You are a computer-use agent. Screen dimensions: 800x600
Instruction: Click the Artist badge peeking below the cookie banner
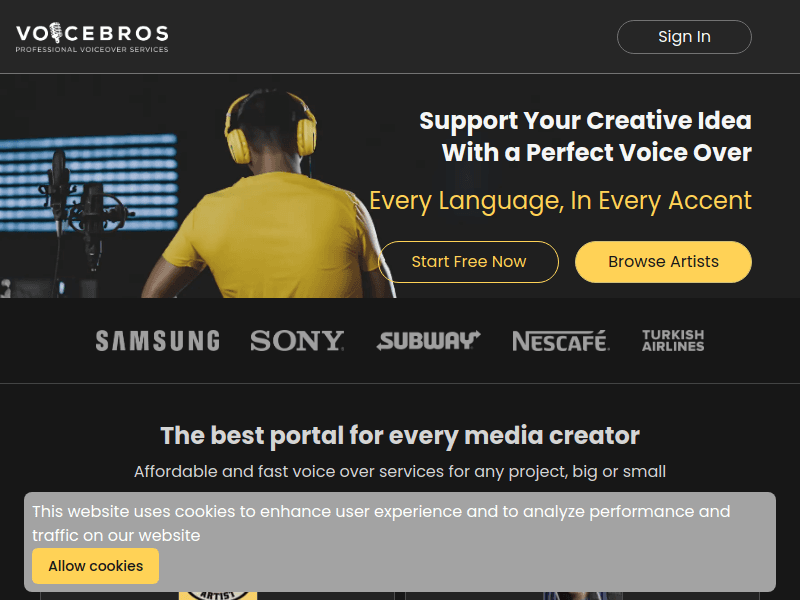tap(218, 595)
